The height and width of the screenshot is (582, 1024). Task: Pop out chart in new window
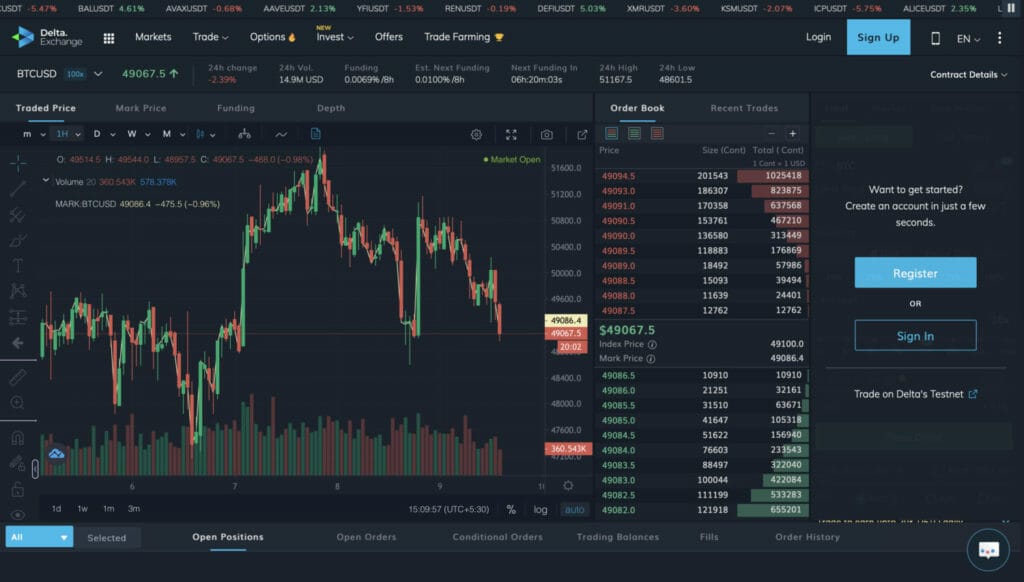point(582,135)
